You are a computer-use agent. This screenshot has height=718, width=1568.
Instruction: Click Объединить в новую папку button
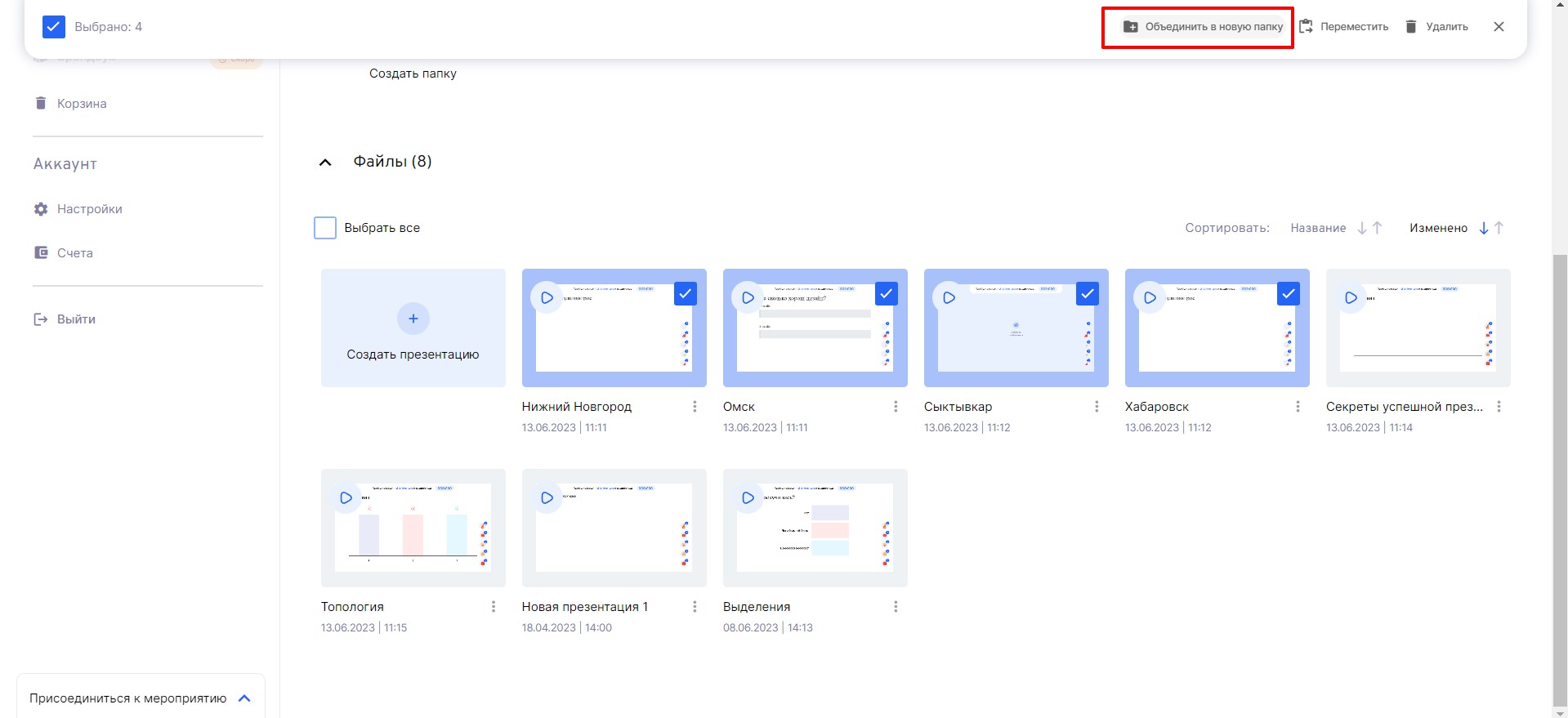1204,27
